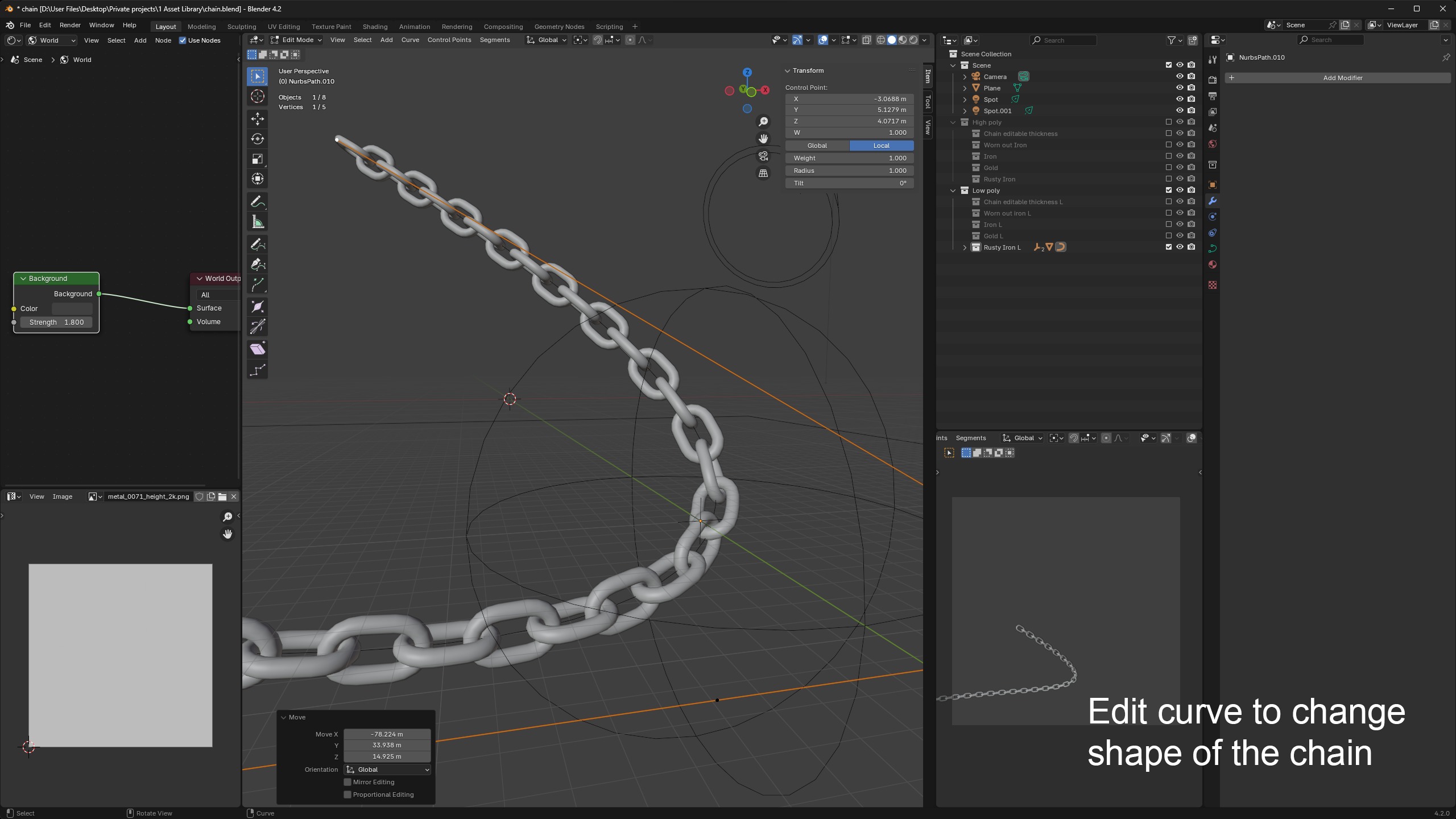The width and height of the screenshot is (1456, 819).
Task: Enable Mirror Editing checkbox
Action: (348, 782)
